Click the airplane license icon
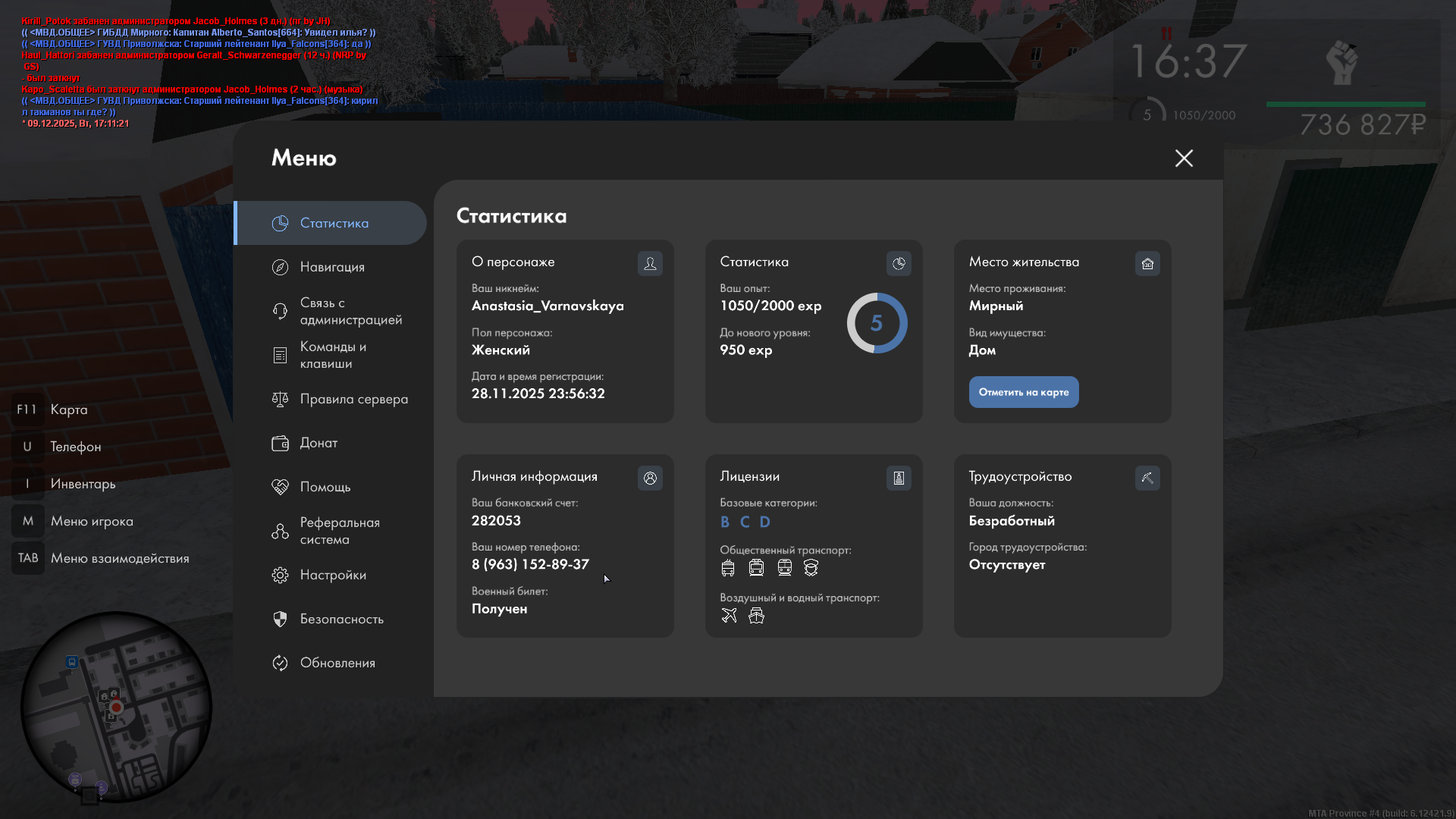Screen dimensions: 1456x819 click(729, 615)
